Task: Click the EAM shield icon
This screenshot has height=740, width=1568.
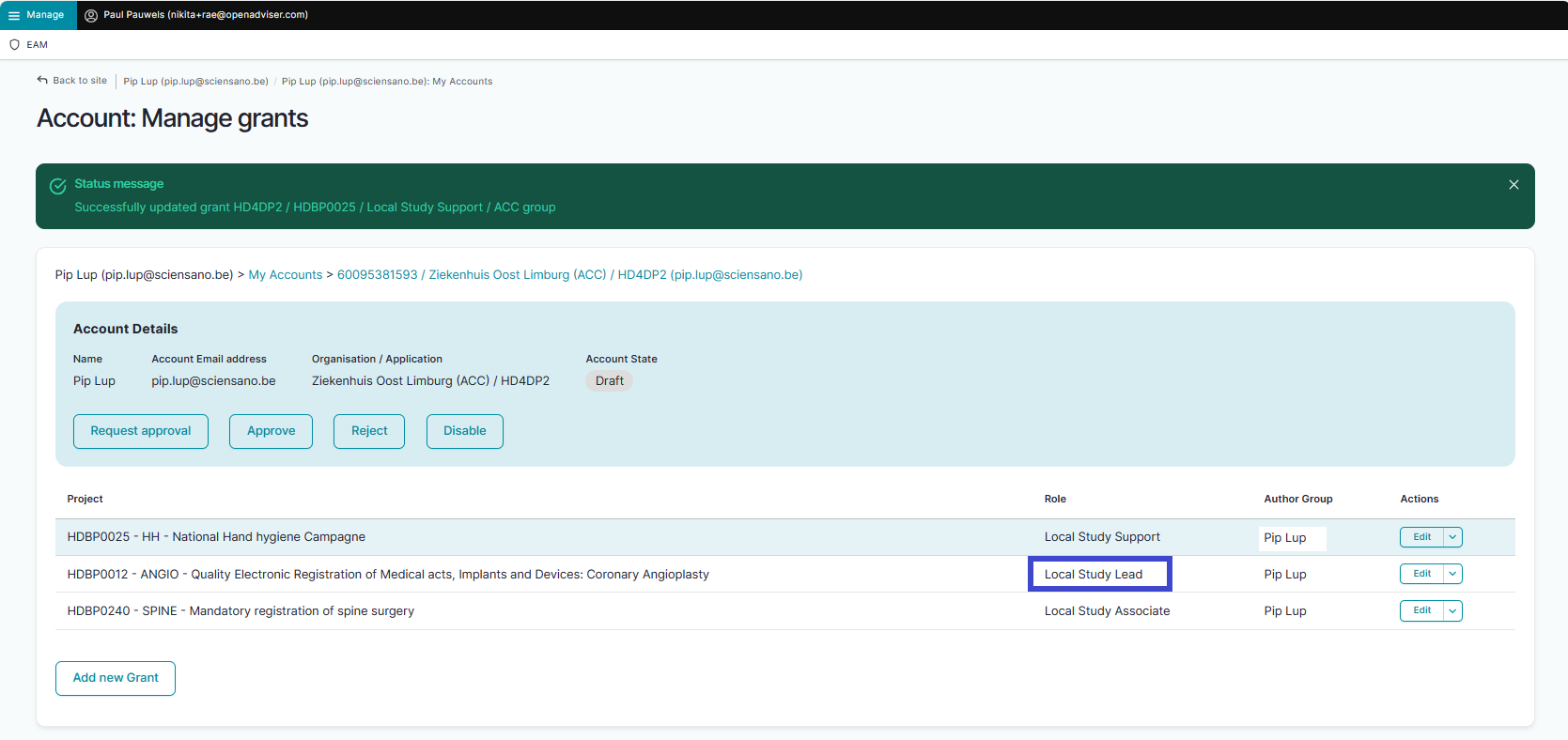Action: click(14, 45)
